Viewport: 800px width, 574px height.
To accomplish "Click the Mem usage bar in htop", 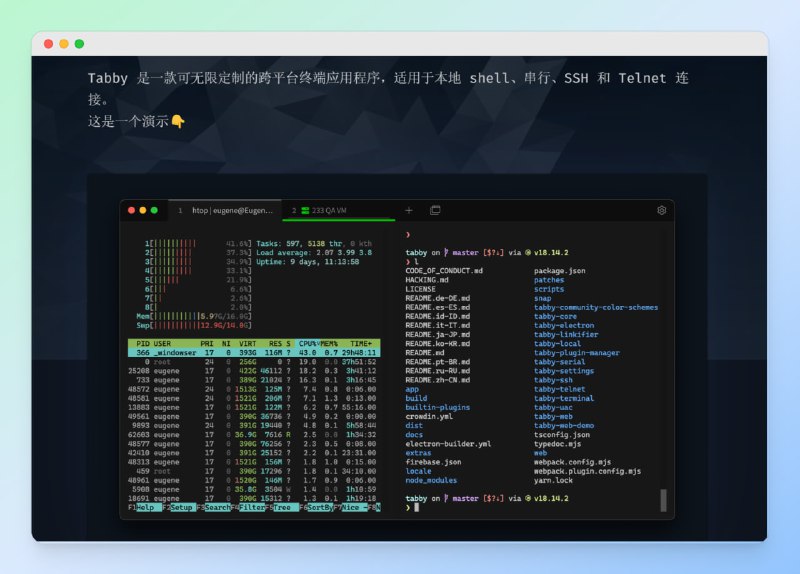I will click(x=194, y=316).
